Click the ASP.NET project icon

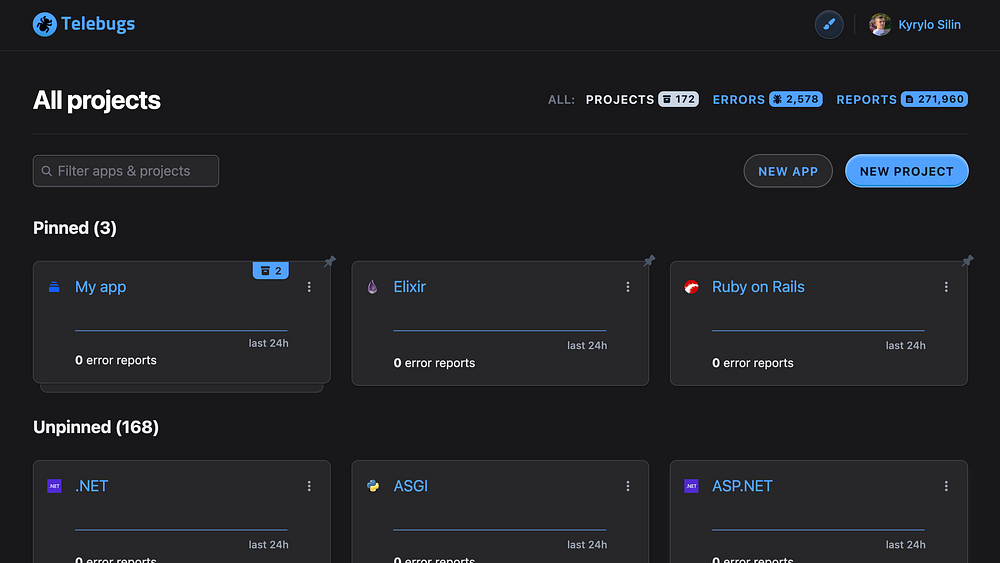click(691, 486)
